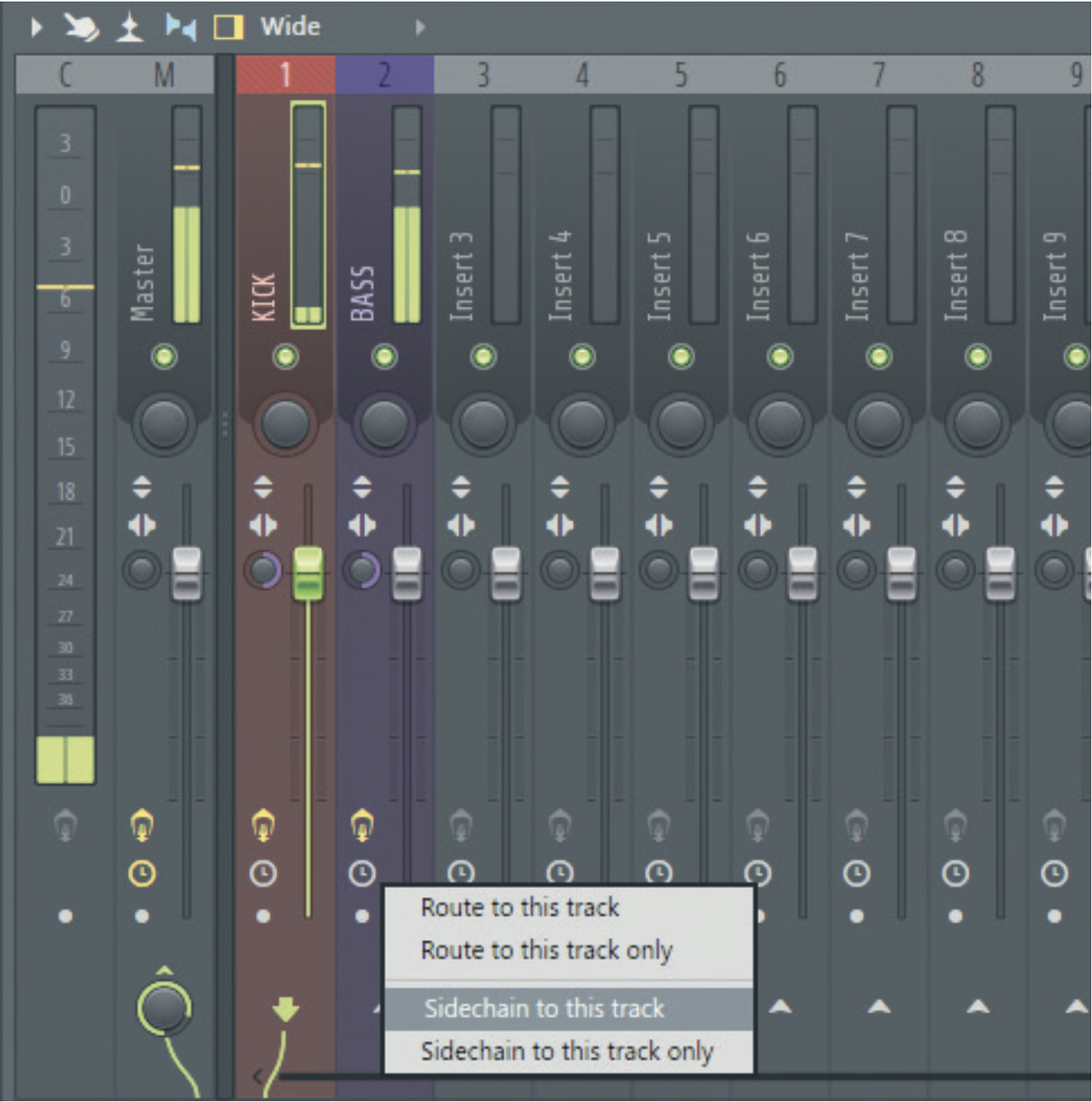Click the microphone record icon on the KICK track

[x=263, y=826]
